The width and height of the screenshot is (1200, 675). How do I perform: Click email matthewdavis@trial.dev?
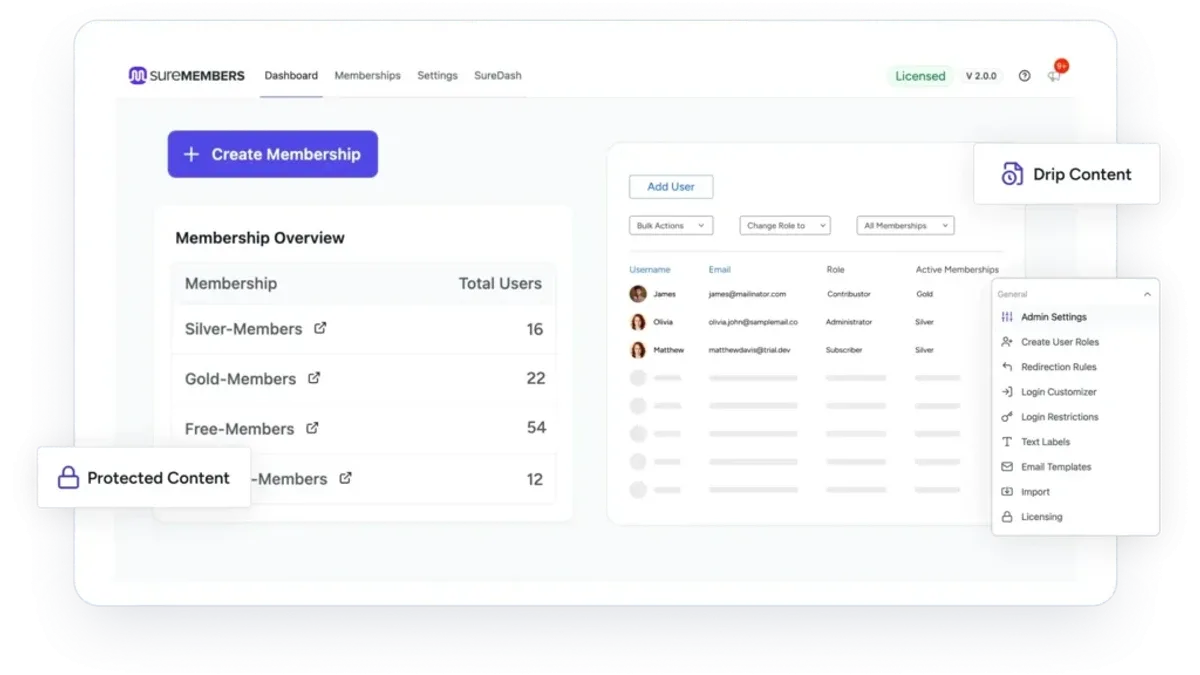coord(749,350)
